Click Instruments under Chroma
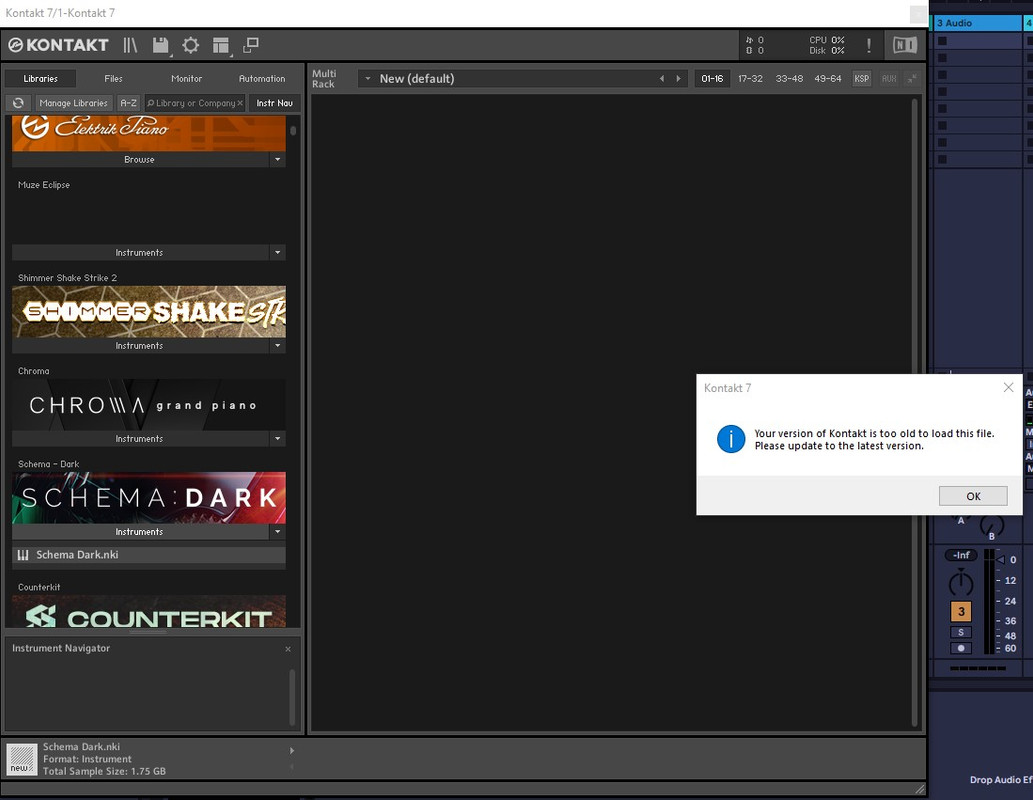The image size is (1033, 800). click(140, 438)
